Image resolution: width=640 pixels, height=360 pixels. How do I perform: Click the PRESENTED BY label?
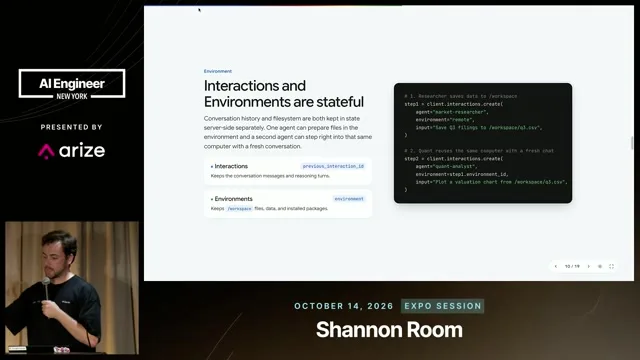click(71, 127)
